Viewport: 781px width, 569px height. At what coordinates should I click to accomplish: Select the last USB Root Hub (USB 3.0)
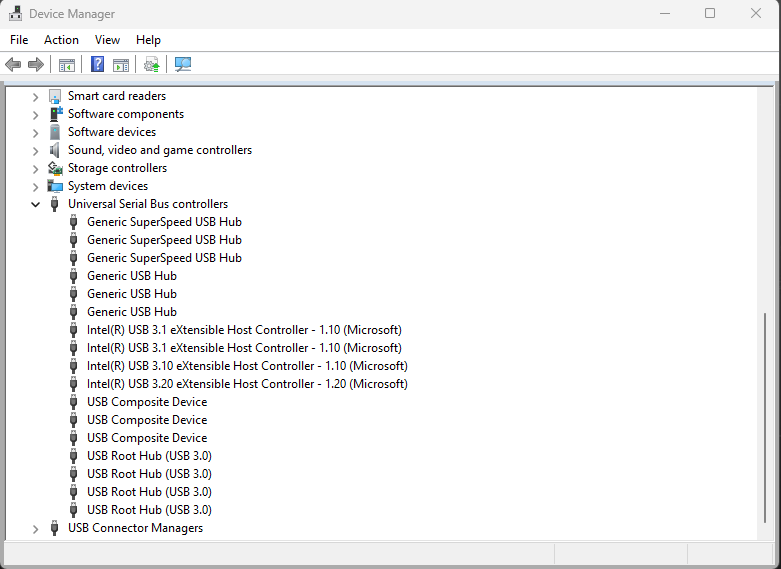[x=149, y=510]
